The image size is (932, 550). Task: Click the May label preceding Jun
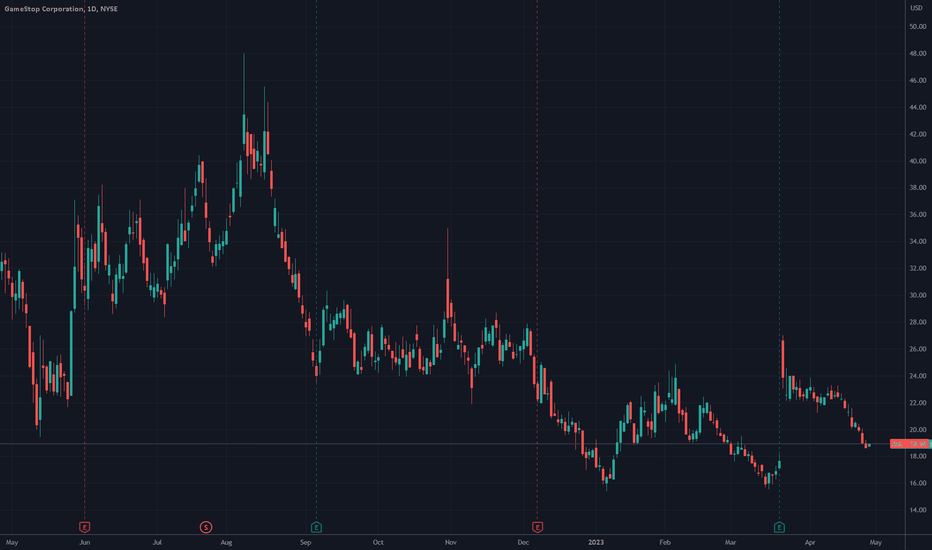[12, 542]
